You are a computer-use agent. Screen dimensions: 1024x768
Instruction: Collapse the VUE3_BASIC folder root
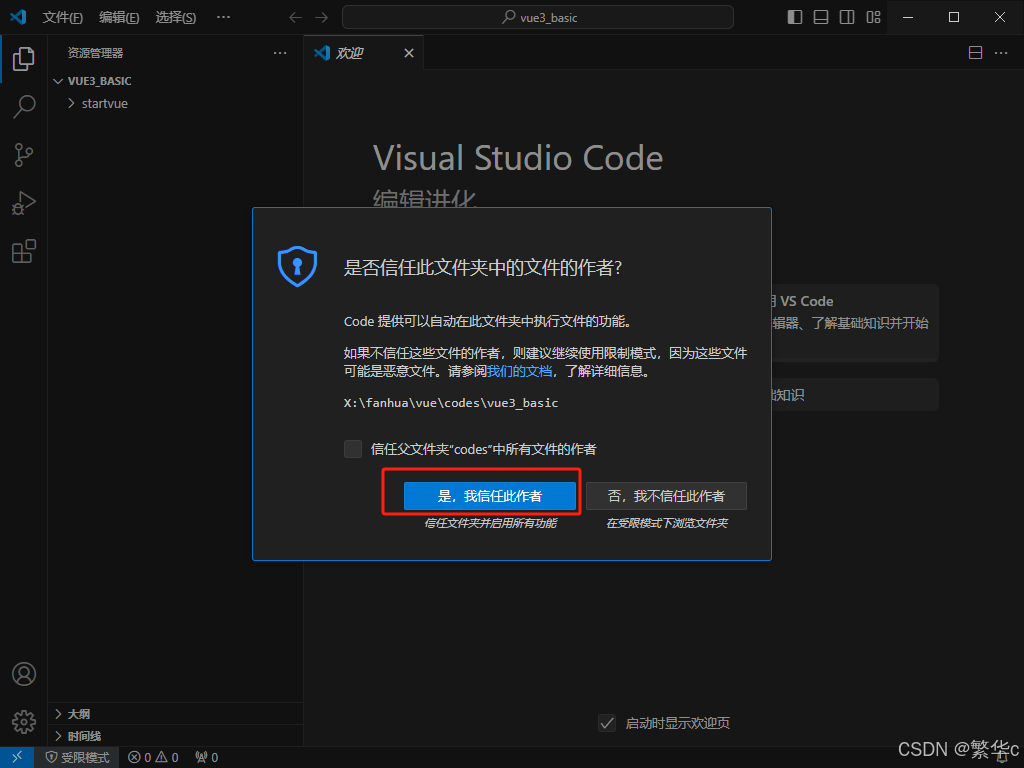coord(175,81)
